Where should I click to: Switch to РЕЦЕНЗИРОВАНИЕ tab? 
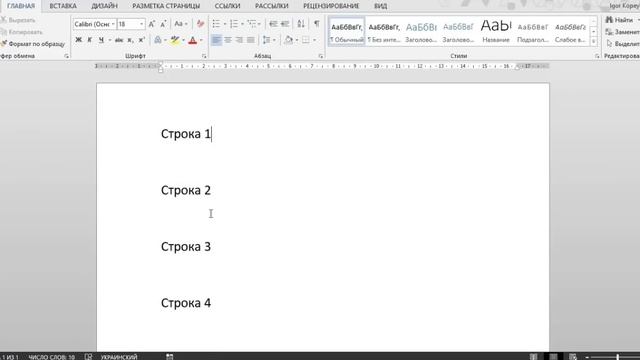pyautogui.click(x=331, y=6)
